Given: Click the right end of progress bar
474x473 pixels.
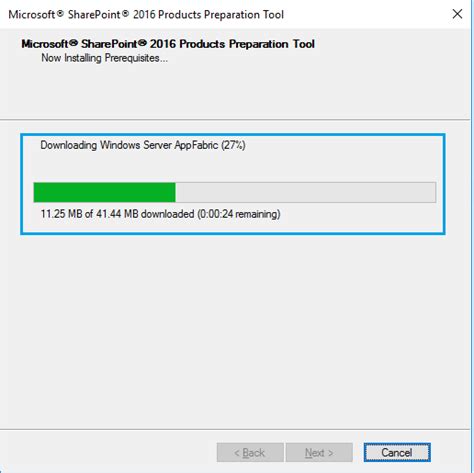Looking at the screenshot, I should click(x=430, y=192).
